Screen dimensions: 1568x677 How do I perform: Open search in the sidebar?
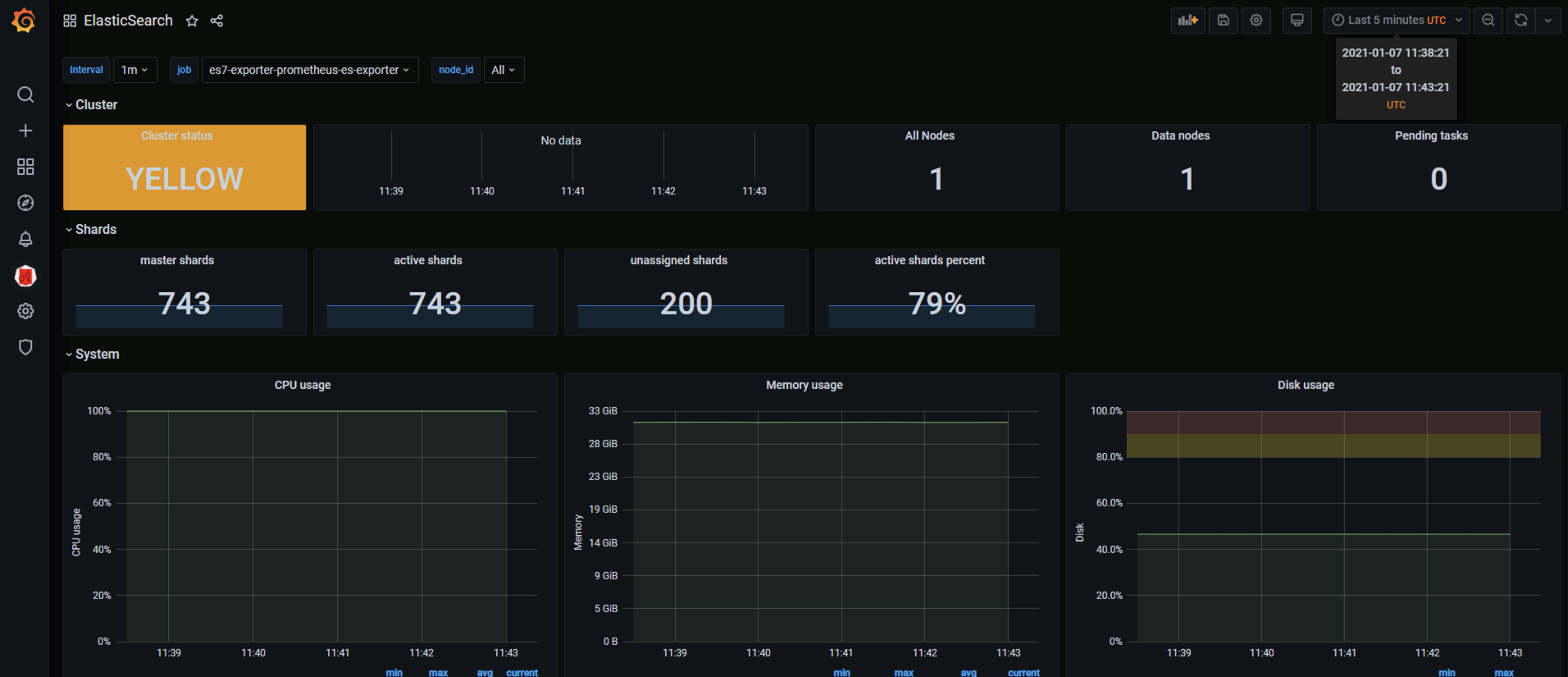click(25, 94)
